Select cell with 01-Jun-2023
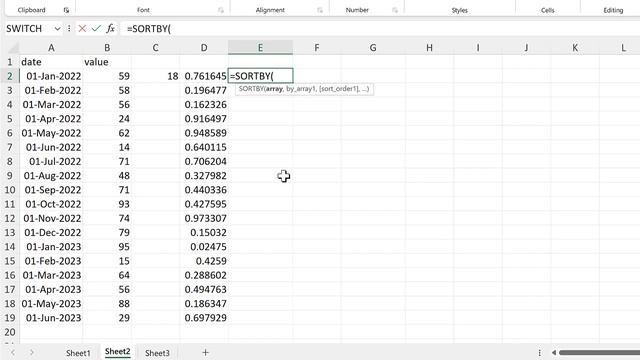Viewport: 640px width, 360px height. 51,318
